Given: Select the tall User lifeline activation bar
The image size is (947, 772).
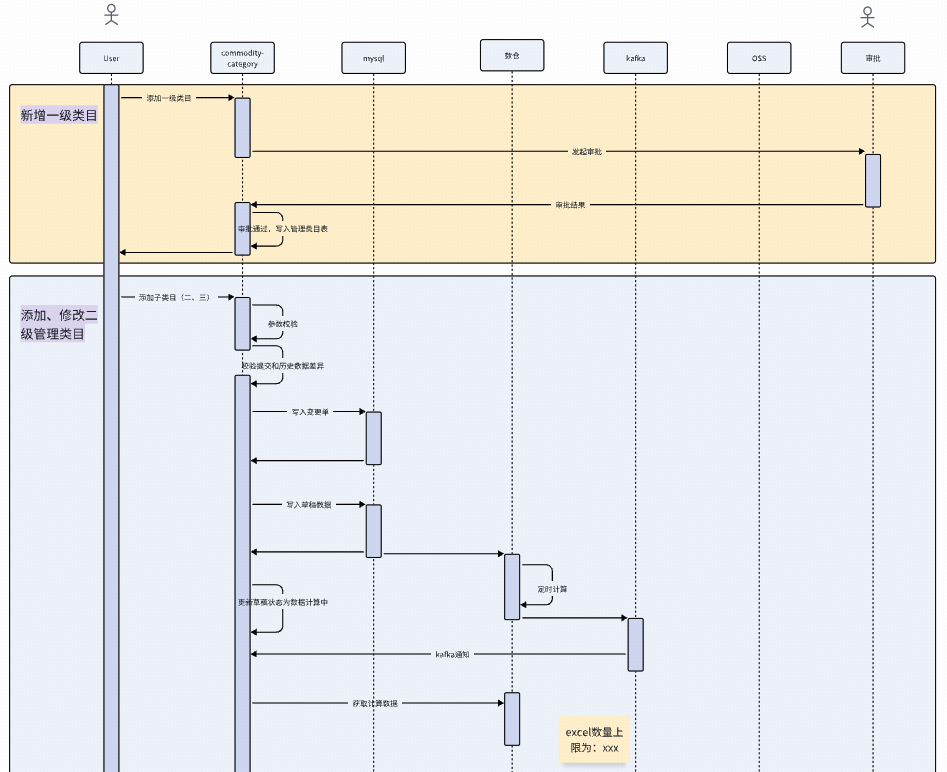Looking at the screenshot, I should [111, 428].
